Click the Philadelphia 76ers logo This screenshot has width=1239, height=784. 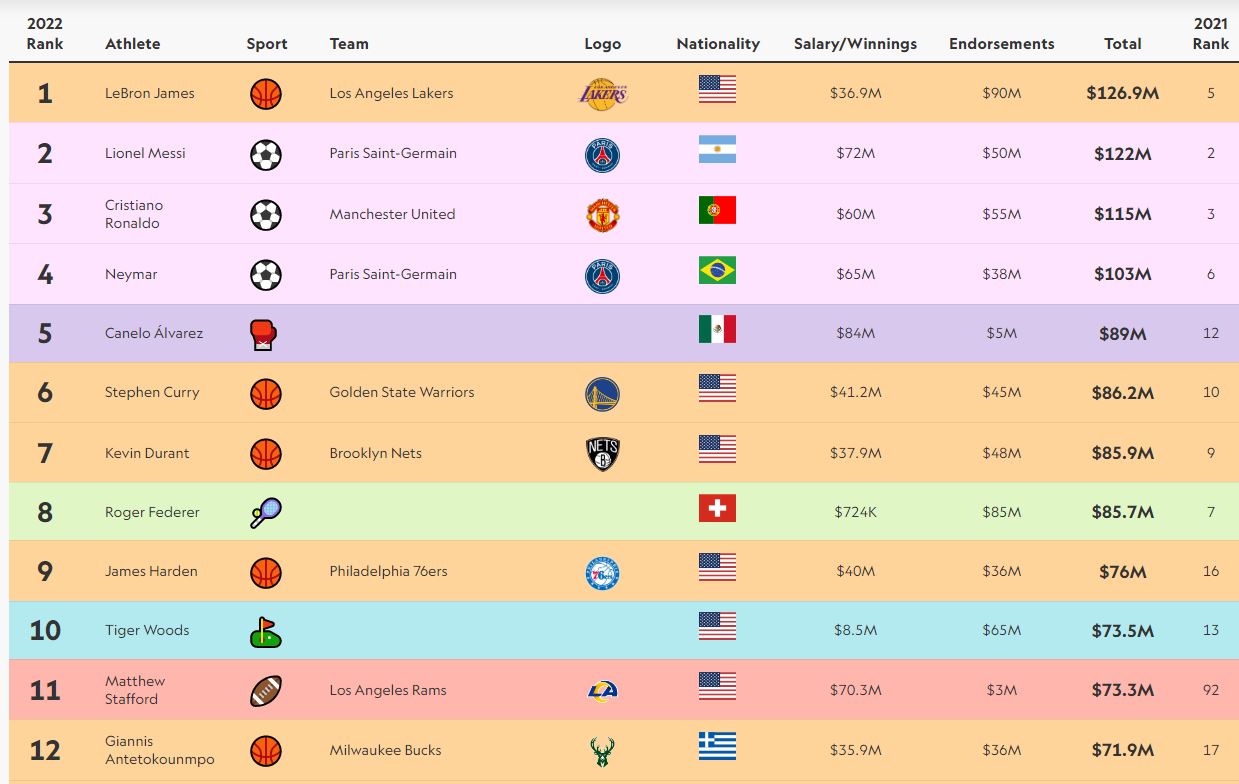point(602,572)
